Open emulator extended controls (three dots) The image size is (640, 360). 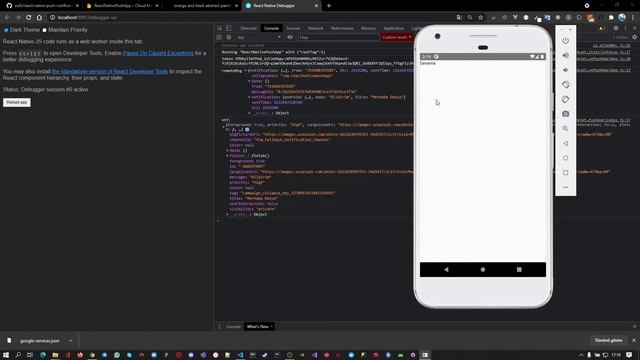coord(565,187)
